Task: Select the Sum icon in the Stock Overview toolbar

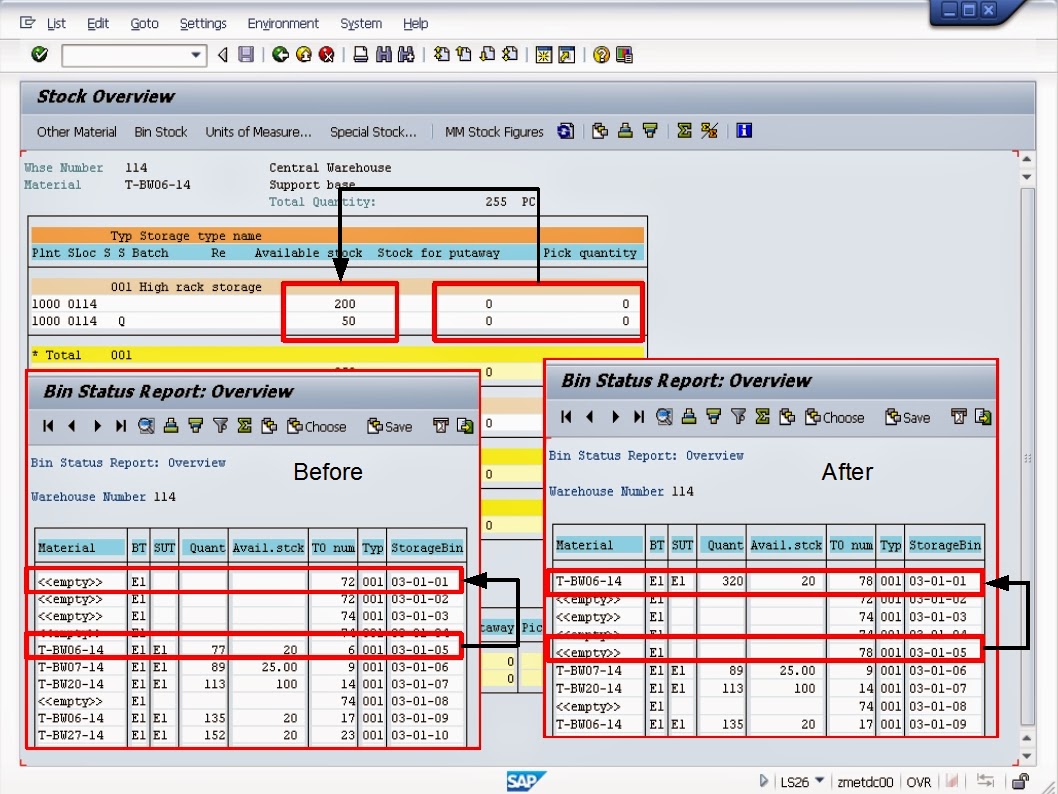Action: coord(685,131)
